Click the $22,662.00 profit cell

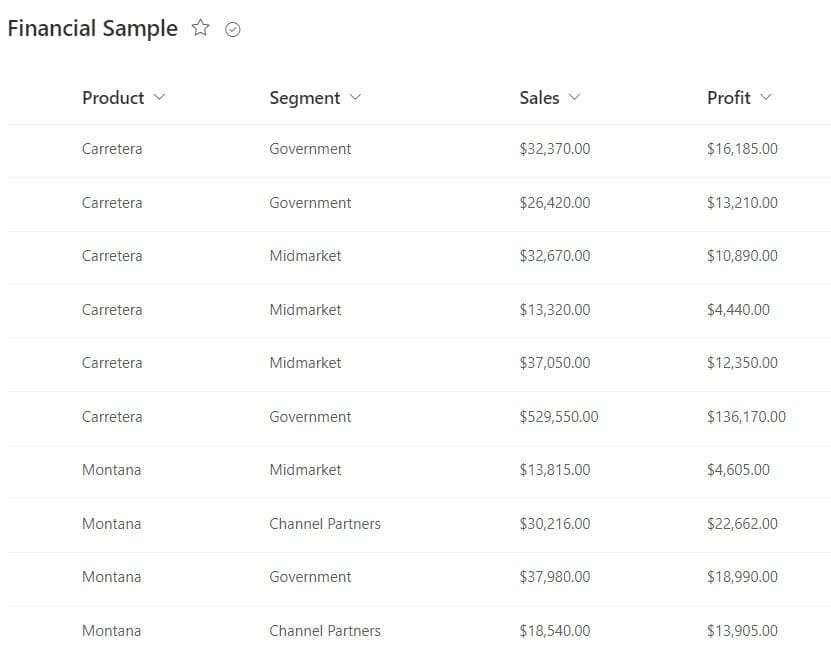coord(742,524)
